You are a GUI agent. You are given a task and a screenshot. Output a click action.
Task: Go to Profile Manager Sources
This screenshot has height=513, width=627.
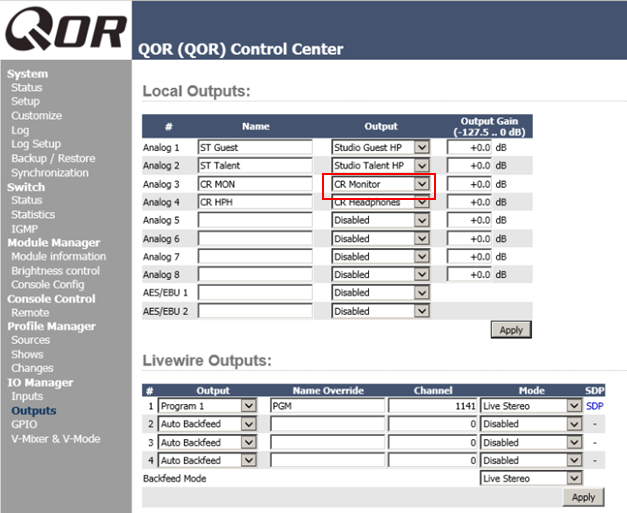coord(30,340)
